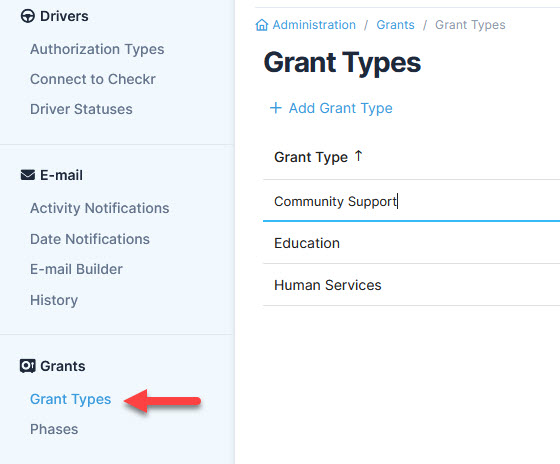Click the sort arrow next to Grant Type

(358, 156)
